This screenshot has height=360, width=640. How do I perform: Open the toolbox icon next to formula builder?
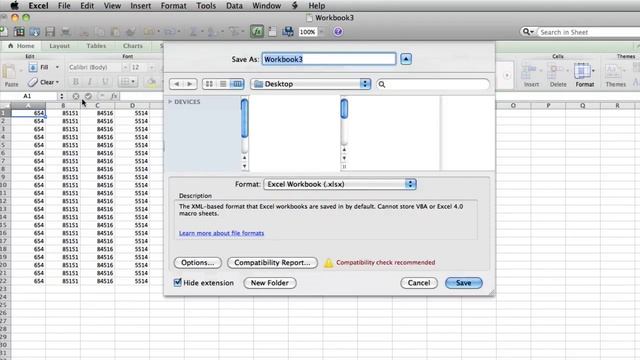[x=273, y=32]
